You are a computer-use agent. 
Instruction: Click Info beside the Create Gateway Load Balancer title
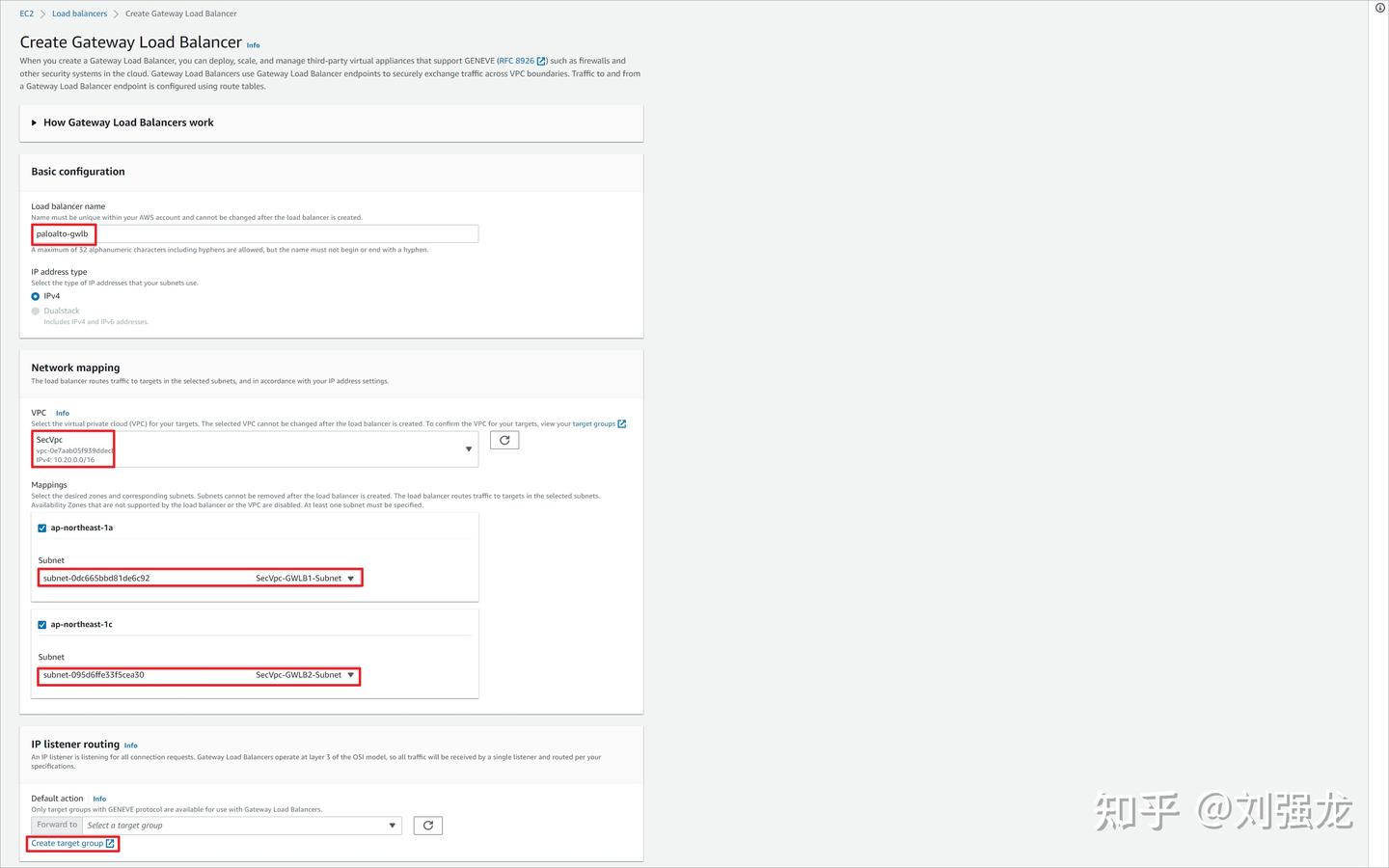(x=253, y=44)
